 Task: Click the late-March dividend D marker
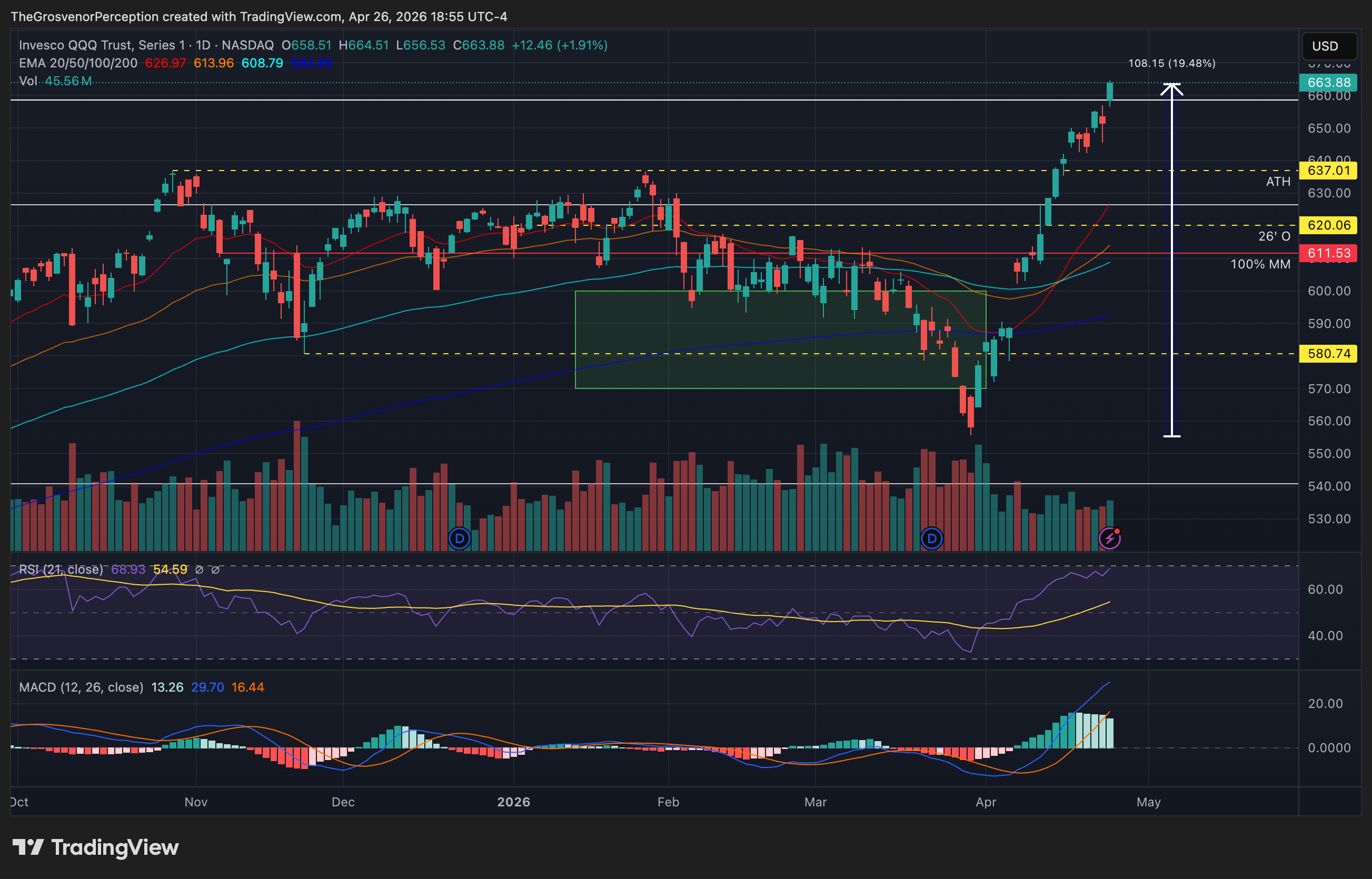click(x=932, y=538)
